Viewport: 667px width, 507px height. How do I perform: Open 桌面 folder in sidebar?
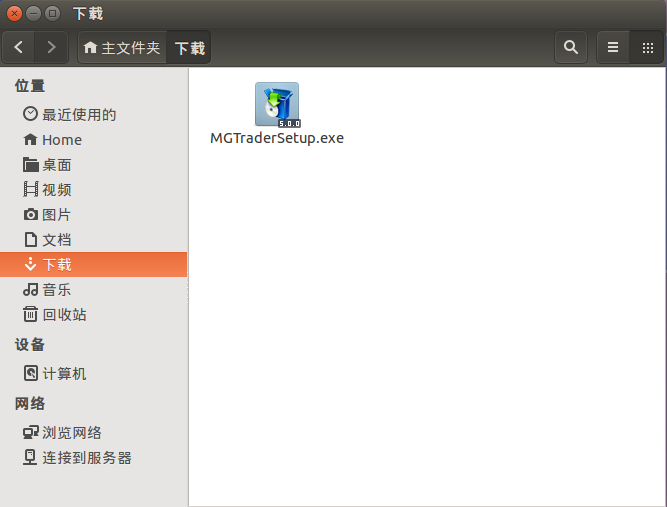click(x=56, y=165)
